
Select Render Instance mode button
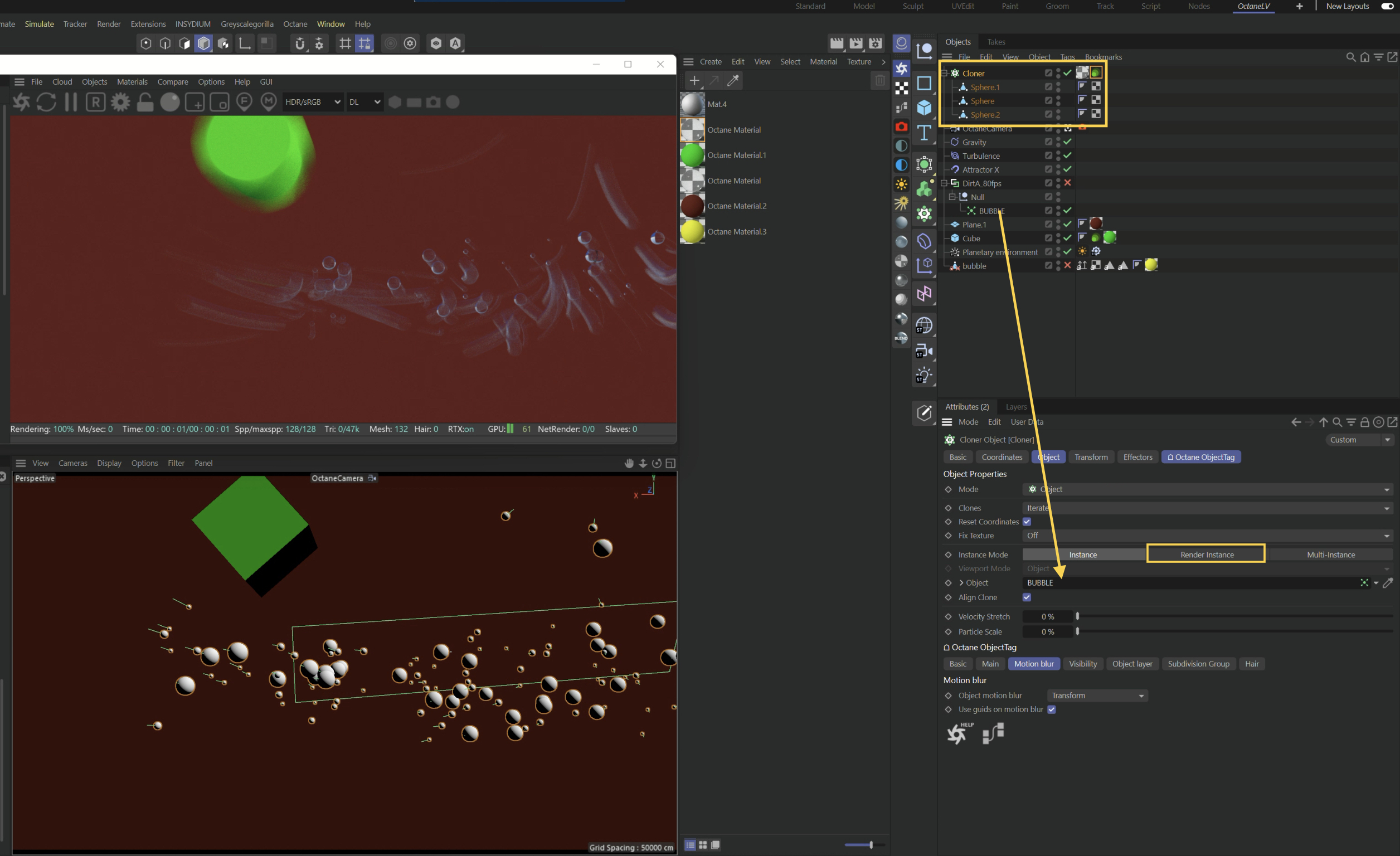coord(1206,555)
